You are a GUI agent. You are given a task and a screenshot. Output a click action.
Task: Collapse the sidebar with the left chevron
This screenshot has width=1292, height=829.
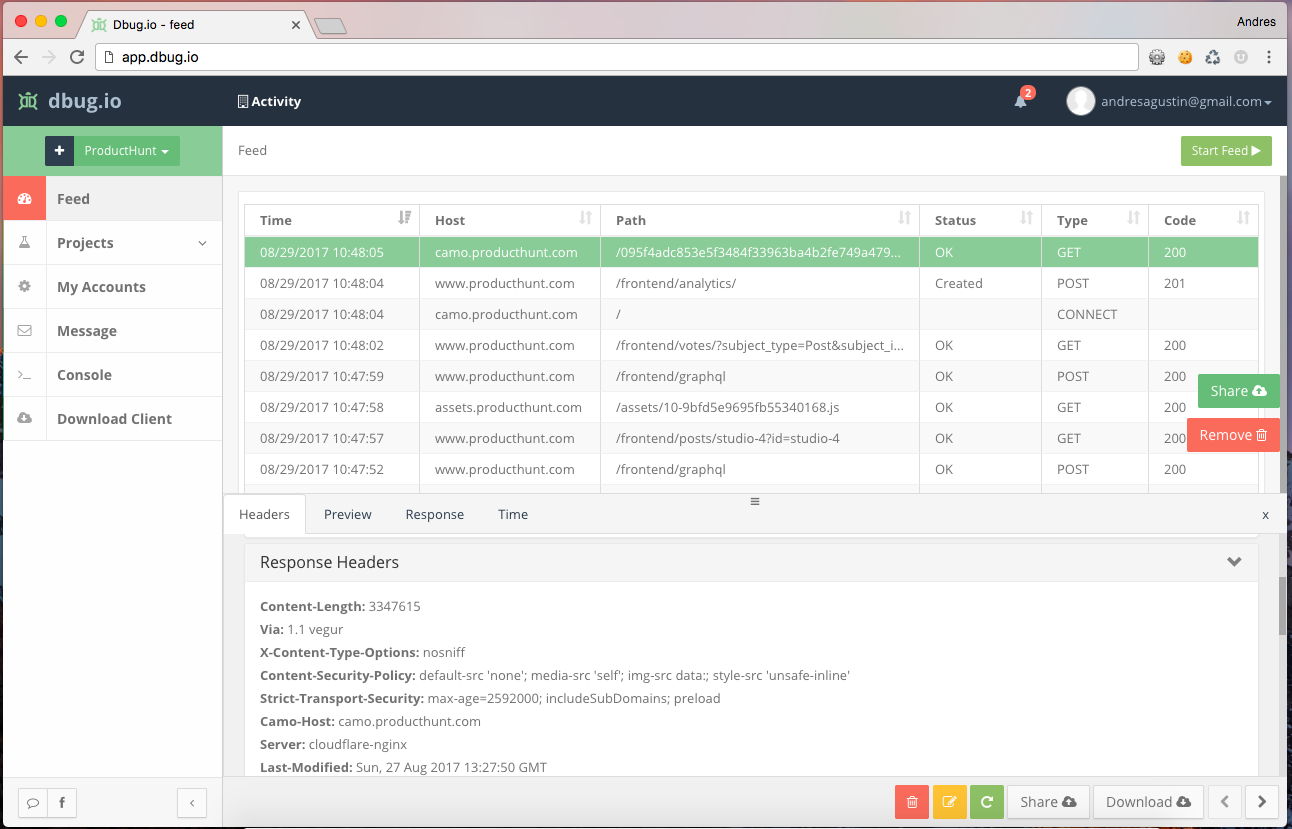point(192,802)
